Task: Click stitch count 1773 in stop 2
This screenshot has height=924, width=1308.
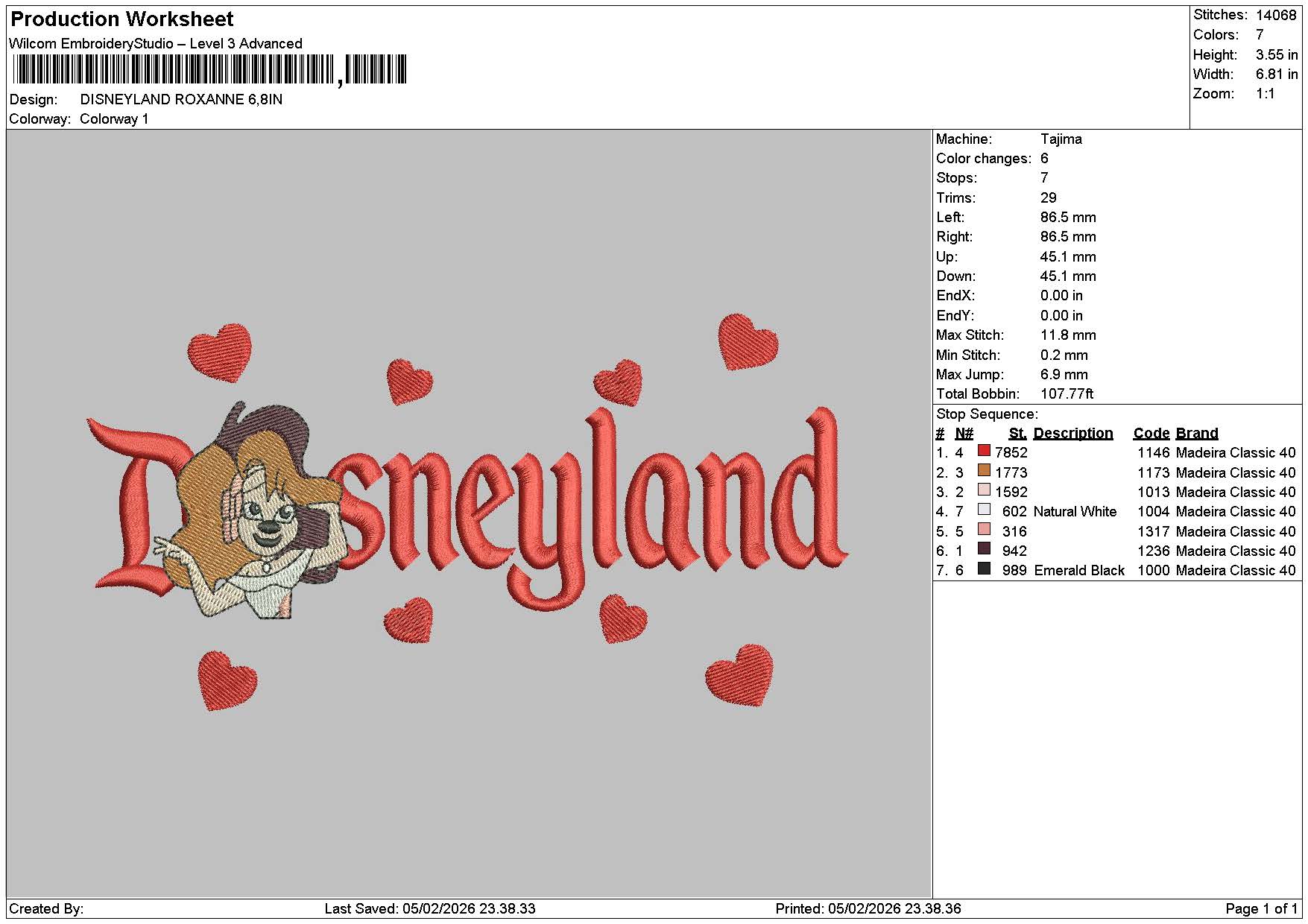Action: click(1011, 473)
